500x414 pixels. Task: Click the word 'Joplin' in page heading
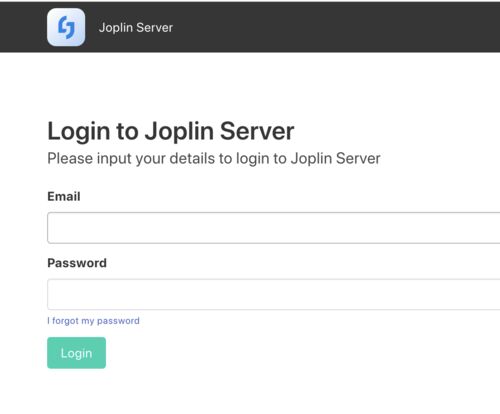179,131
